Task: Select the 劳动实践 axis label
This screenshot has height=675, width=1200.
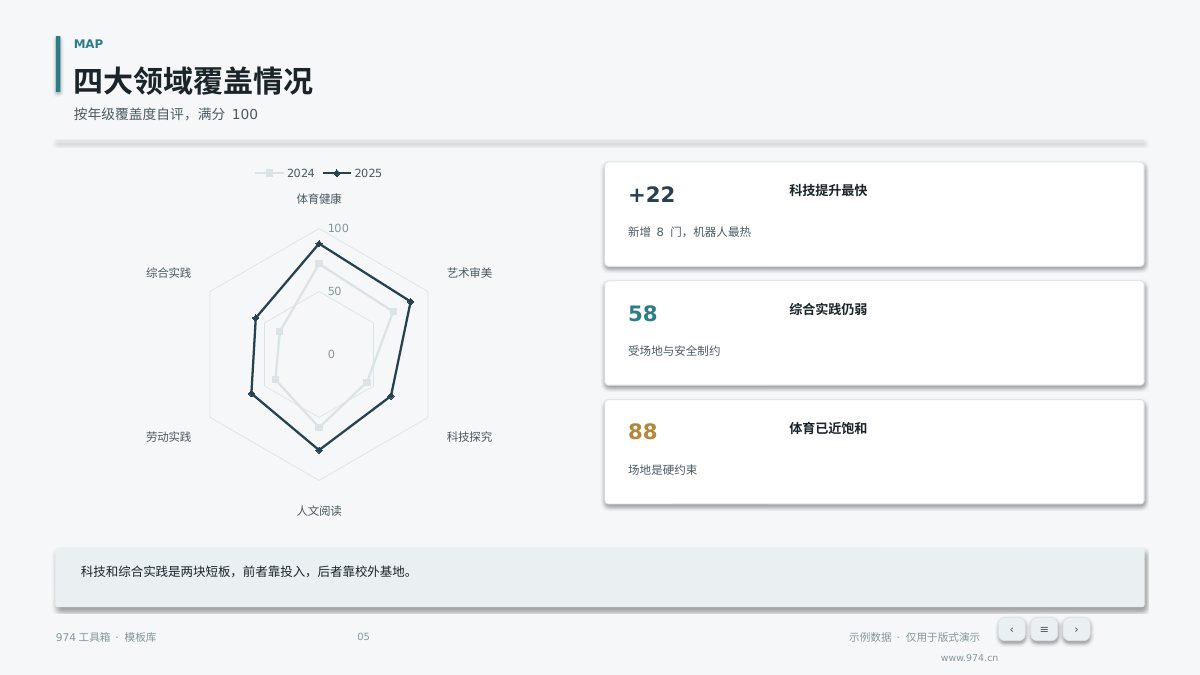Action: coord(168,437)
